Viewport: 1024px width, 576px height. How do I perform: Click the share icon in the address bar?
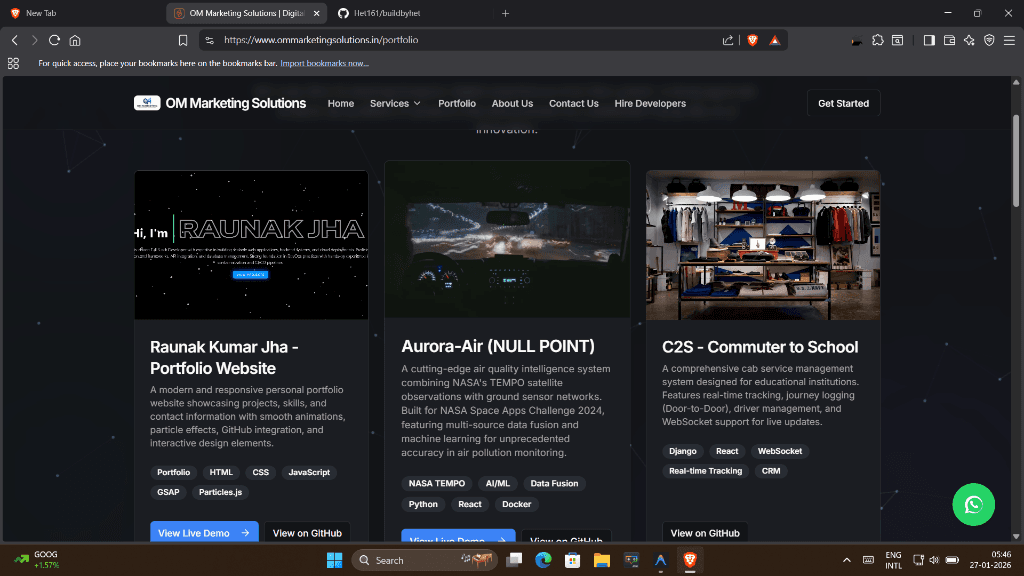tap(728, 40)
